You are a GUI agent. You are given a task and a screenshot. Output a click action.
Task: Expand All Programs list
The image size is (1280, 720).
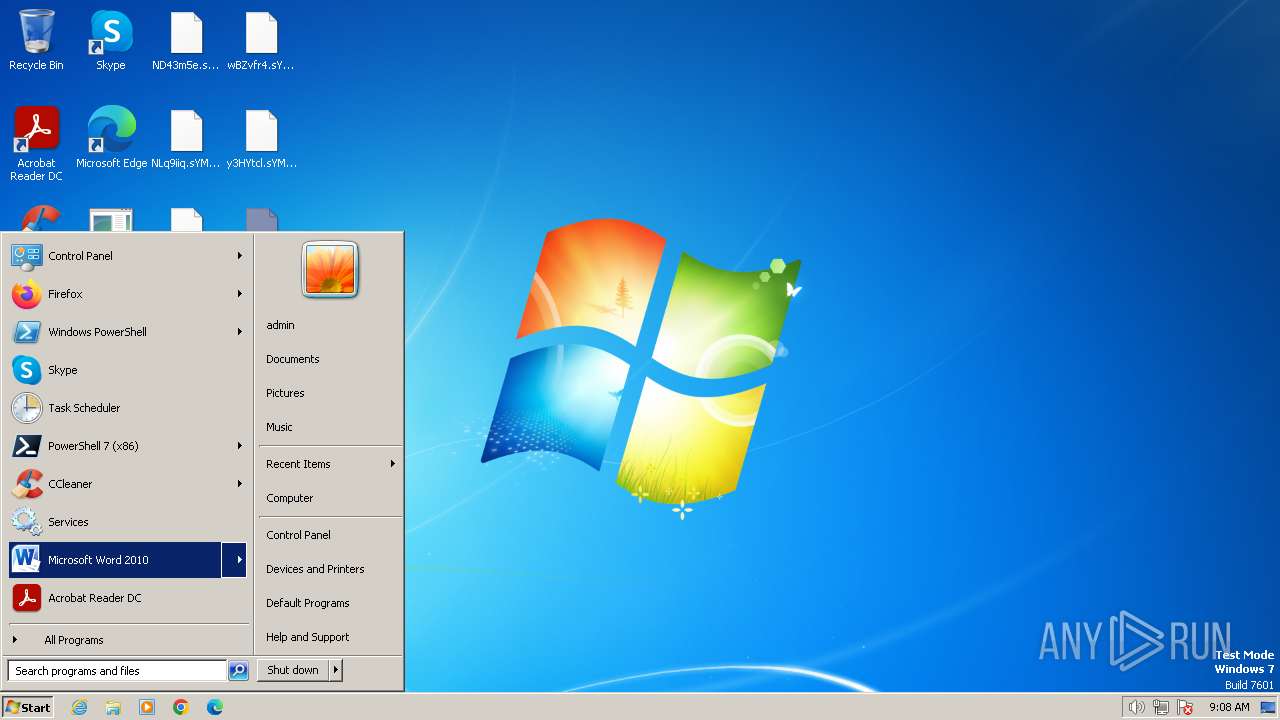click(x=128, y=640)
